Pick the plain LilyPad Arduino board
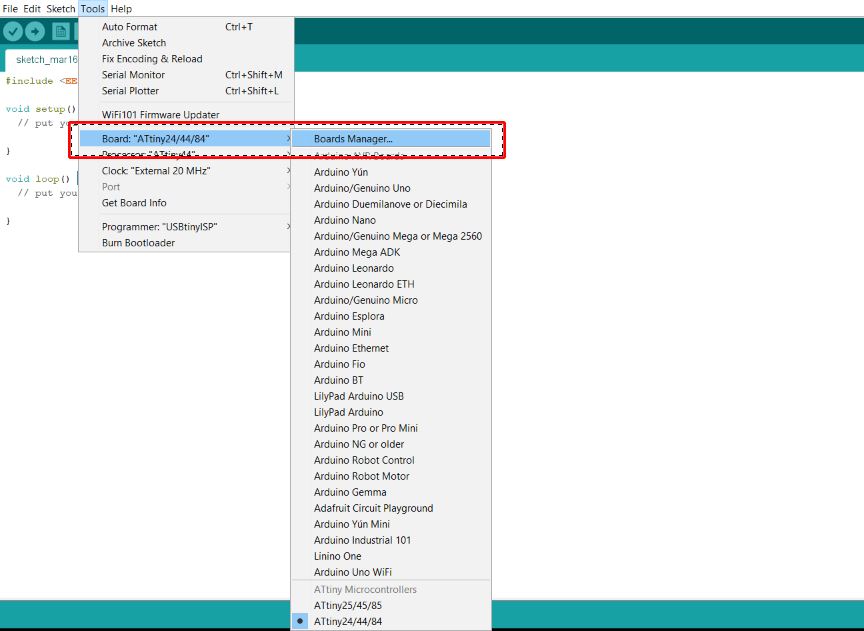864x631 pixels. pyautogui.click(x=391, y=412)
